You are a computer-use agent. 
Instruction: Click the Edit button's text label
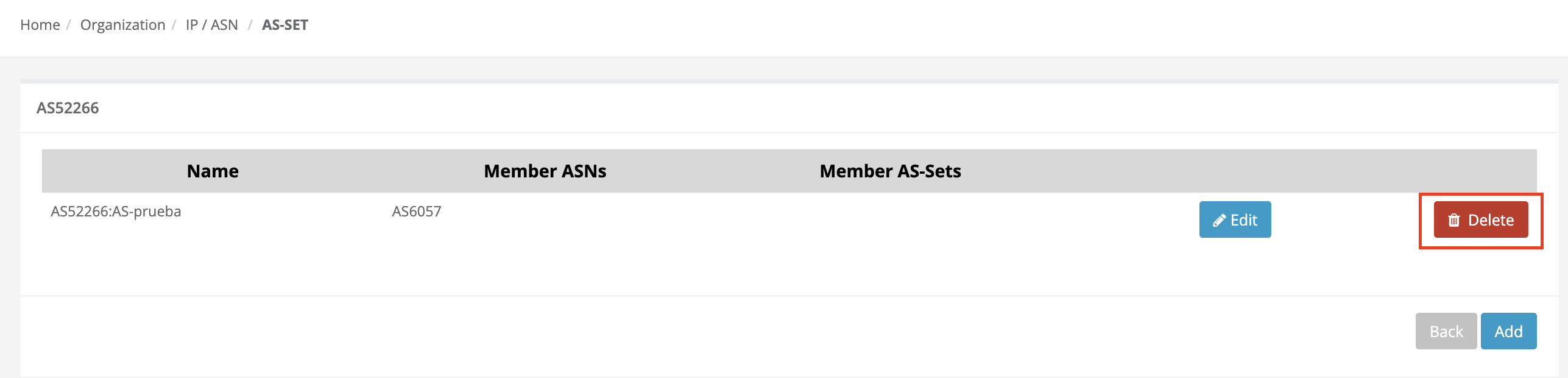[1244, 220]
